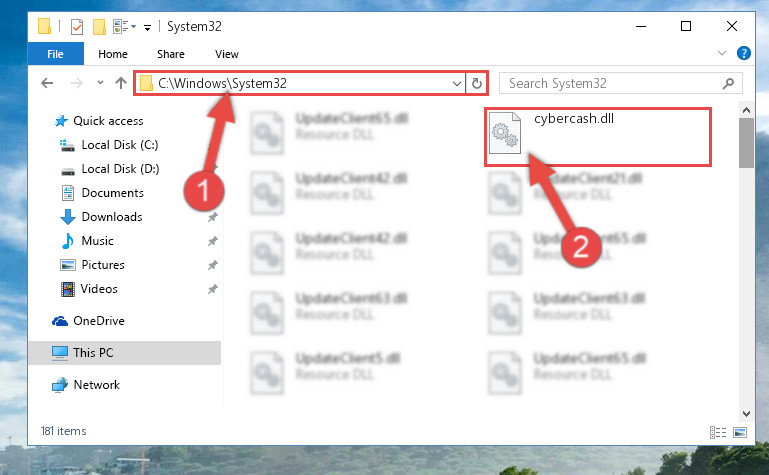Click the Properties icon in quick access toolbar
Image resolution: width=769 pixels, height=475 pixels.
tap(77, 27)
